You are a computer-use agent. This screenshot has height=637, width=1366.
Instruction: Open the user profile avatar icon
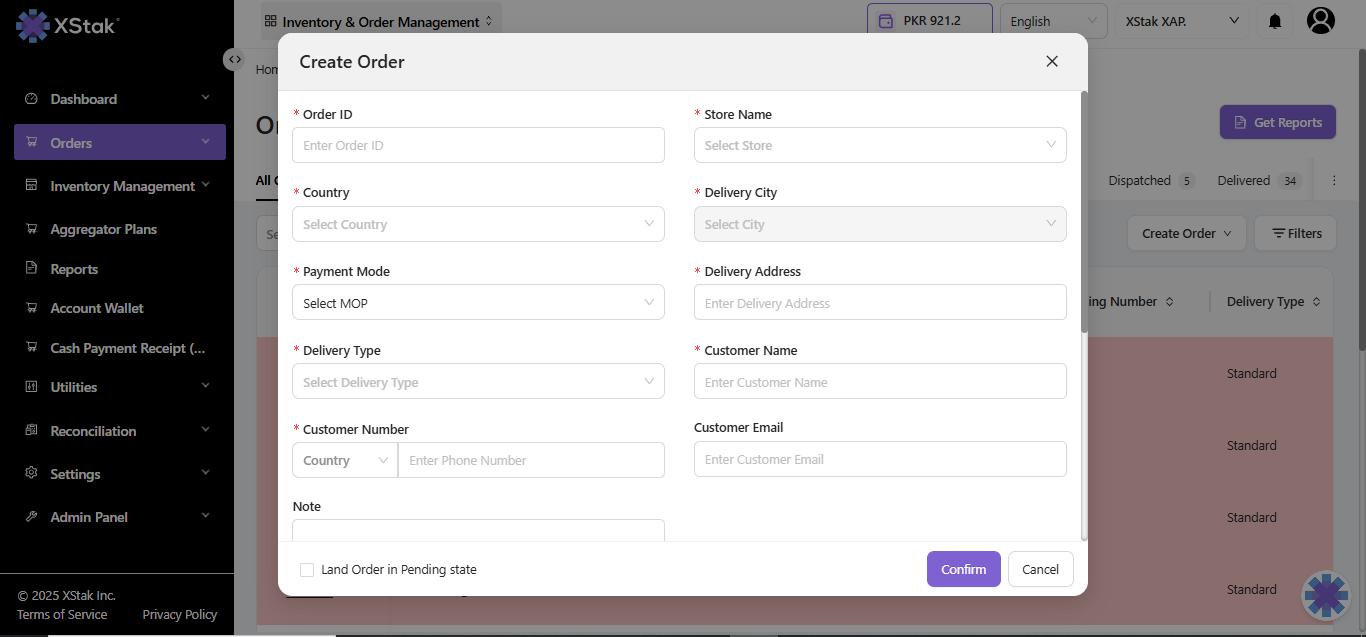click(x=1320, y=21)
